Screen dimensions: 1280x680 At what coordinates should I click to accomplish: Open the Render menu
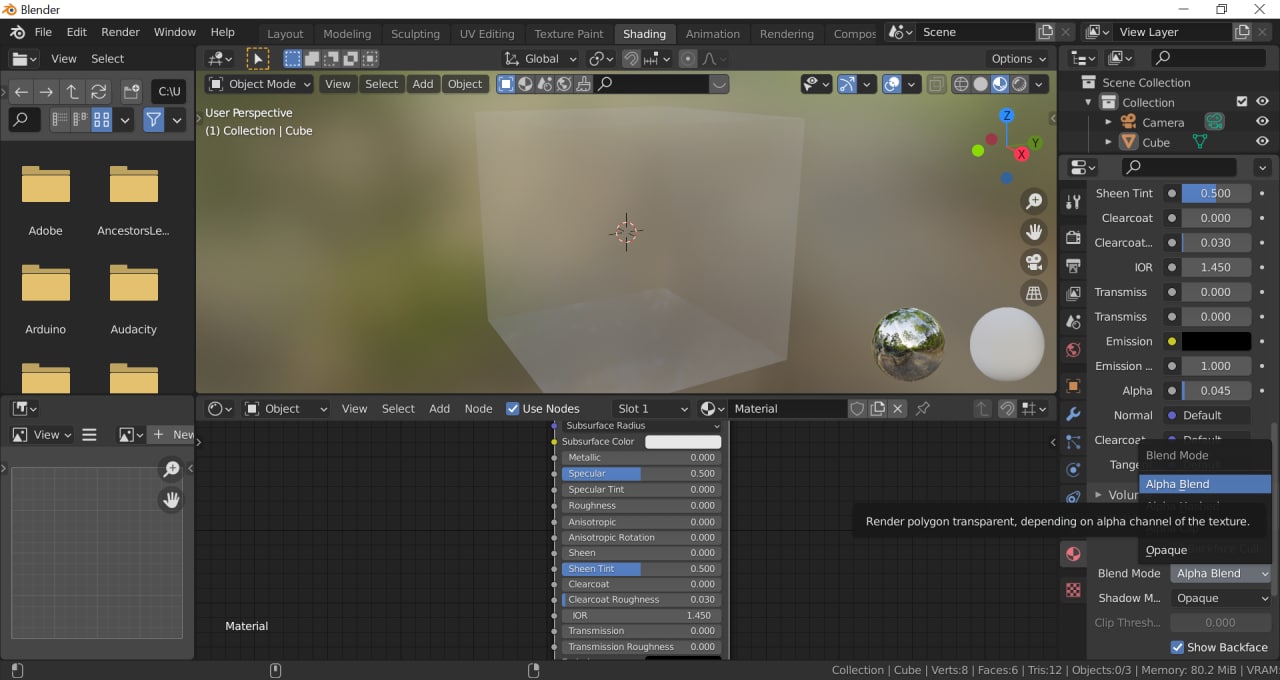(x=120, y=32)
